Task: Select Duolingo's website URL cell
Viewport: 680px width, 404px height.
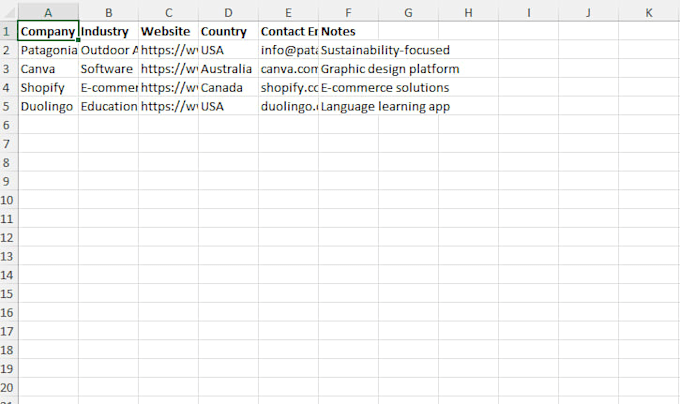Action: pos(168,106)
